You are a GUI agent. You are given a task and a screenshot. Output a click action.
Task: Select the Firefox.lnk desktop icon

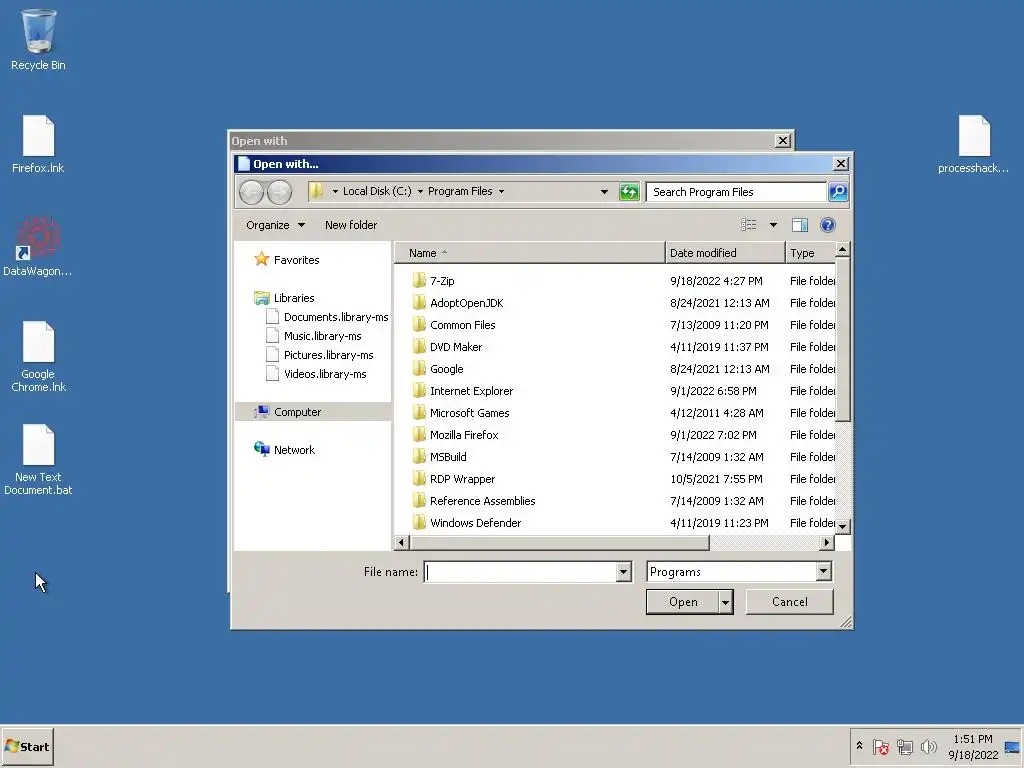coord(38,144)
